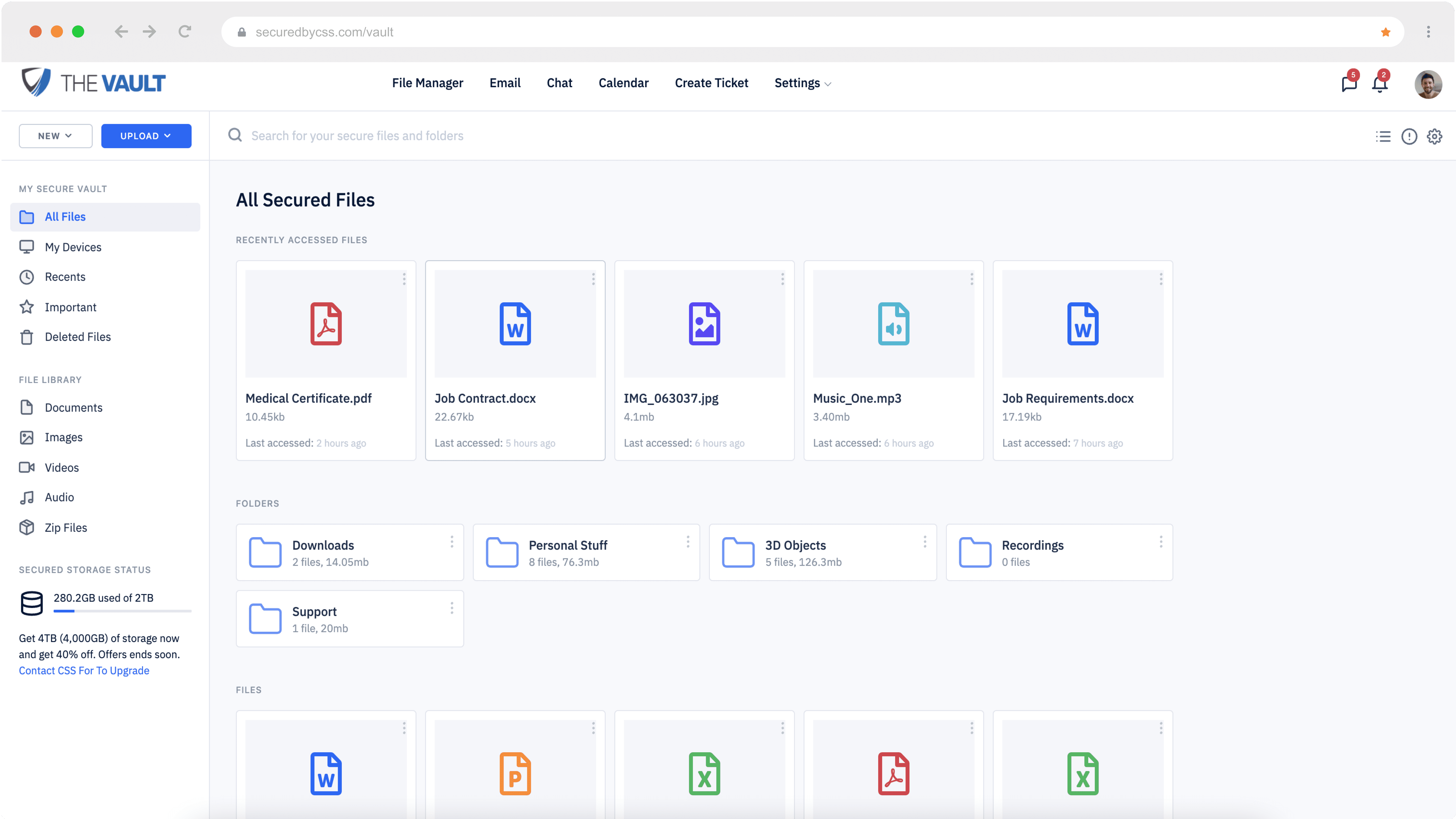Click the storage usage progress bar

pyautogui.click(x=123, y=611)
